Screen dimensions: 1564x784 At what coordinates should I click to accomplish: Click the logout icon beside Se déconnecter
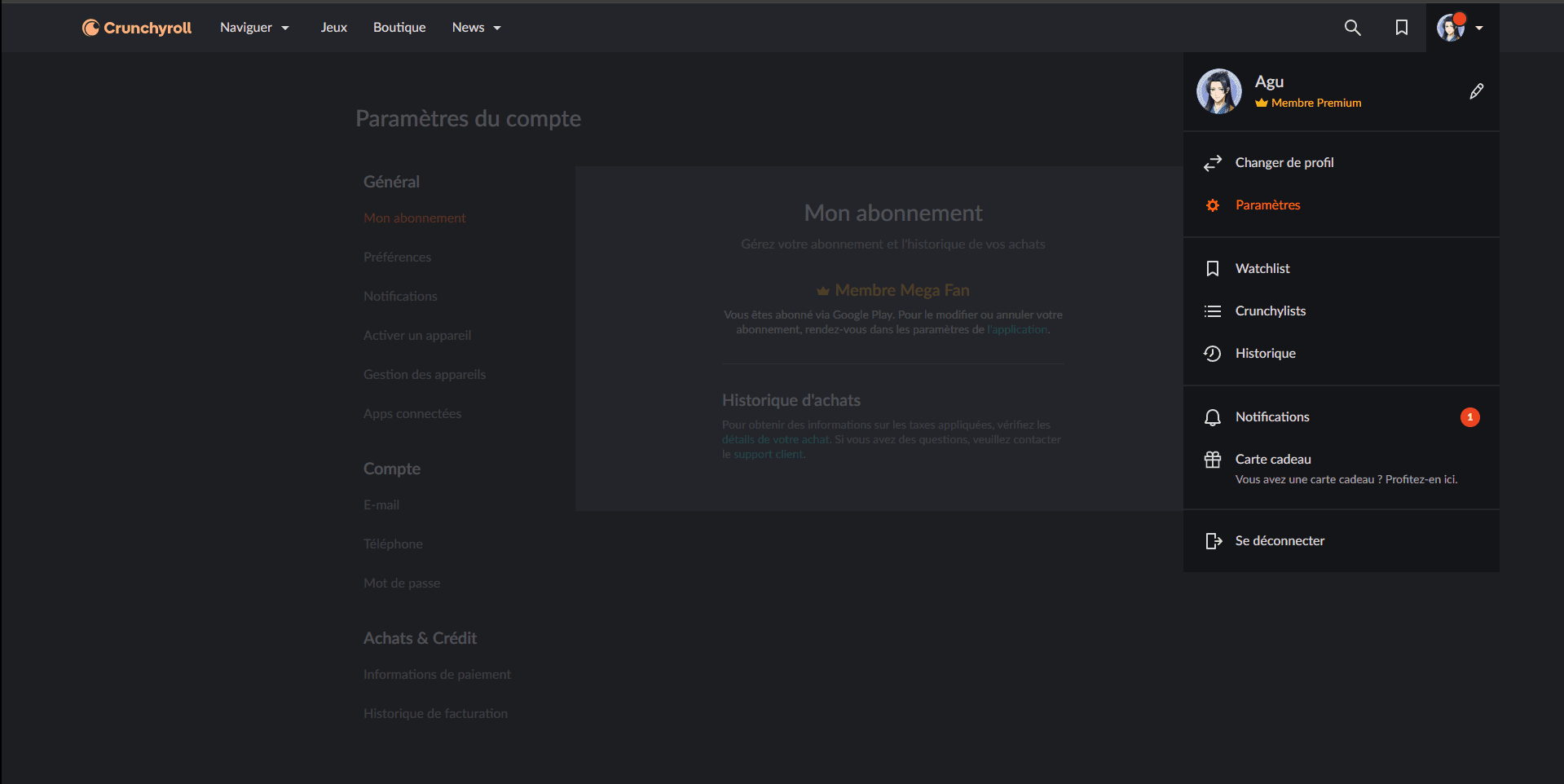pyautogui.click(x=1214, y=541)
